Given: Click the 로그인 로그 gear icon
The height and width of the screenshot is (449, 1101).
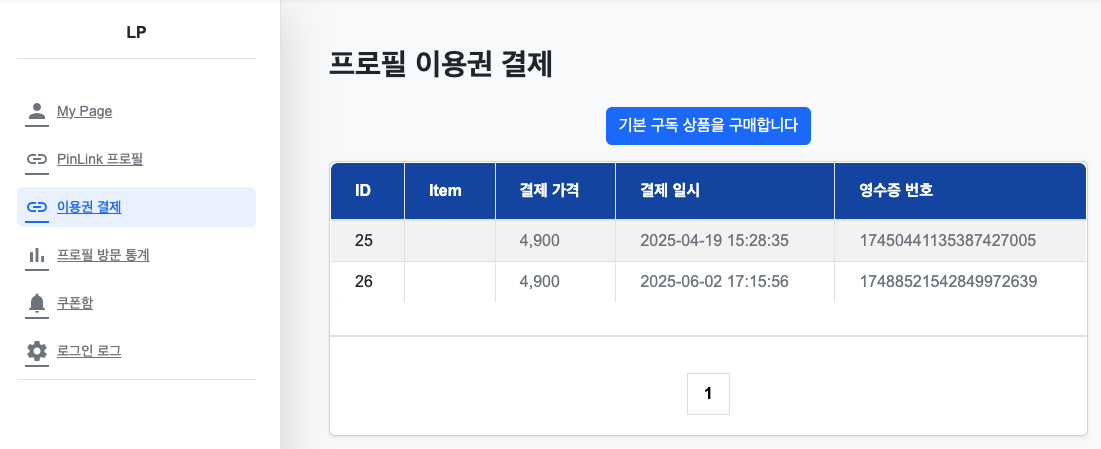Looking at the screenshot, I should [x=37, y=351].
